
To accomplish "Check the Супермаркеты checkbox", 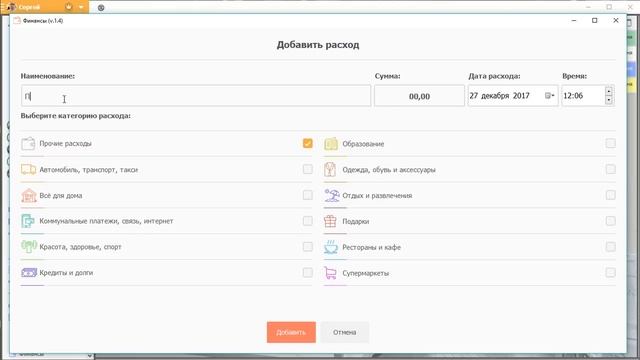I will coord(611,272).
